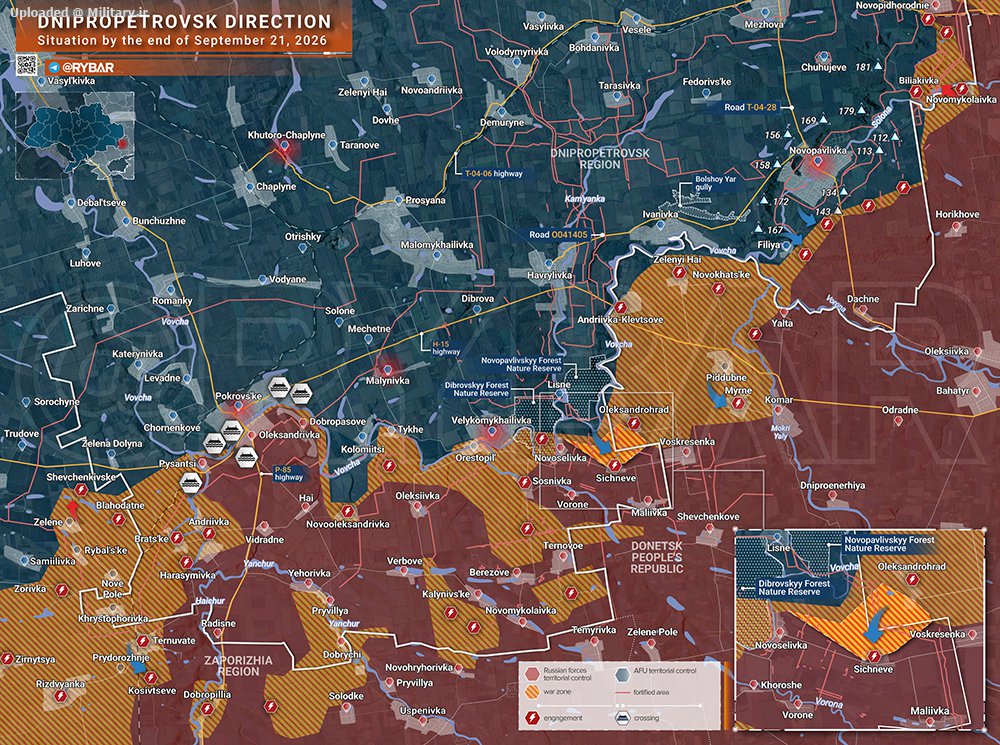Click the "@RYBAR" channel name
The width and height of the screenshot is (1000, 745).
[x=88, y=68]
